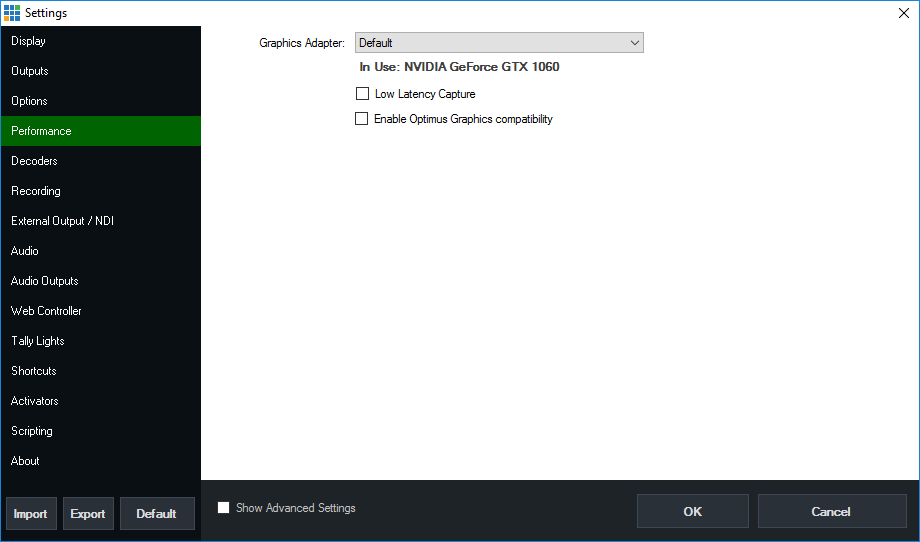The width and height of the screenshot is (920, 542).
Task: Expand the Graphics Adapter dropdown
Action: coord(499,43)
